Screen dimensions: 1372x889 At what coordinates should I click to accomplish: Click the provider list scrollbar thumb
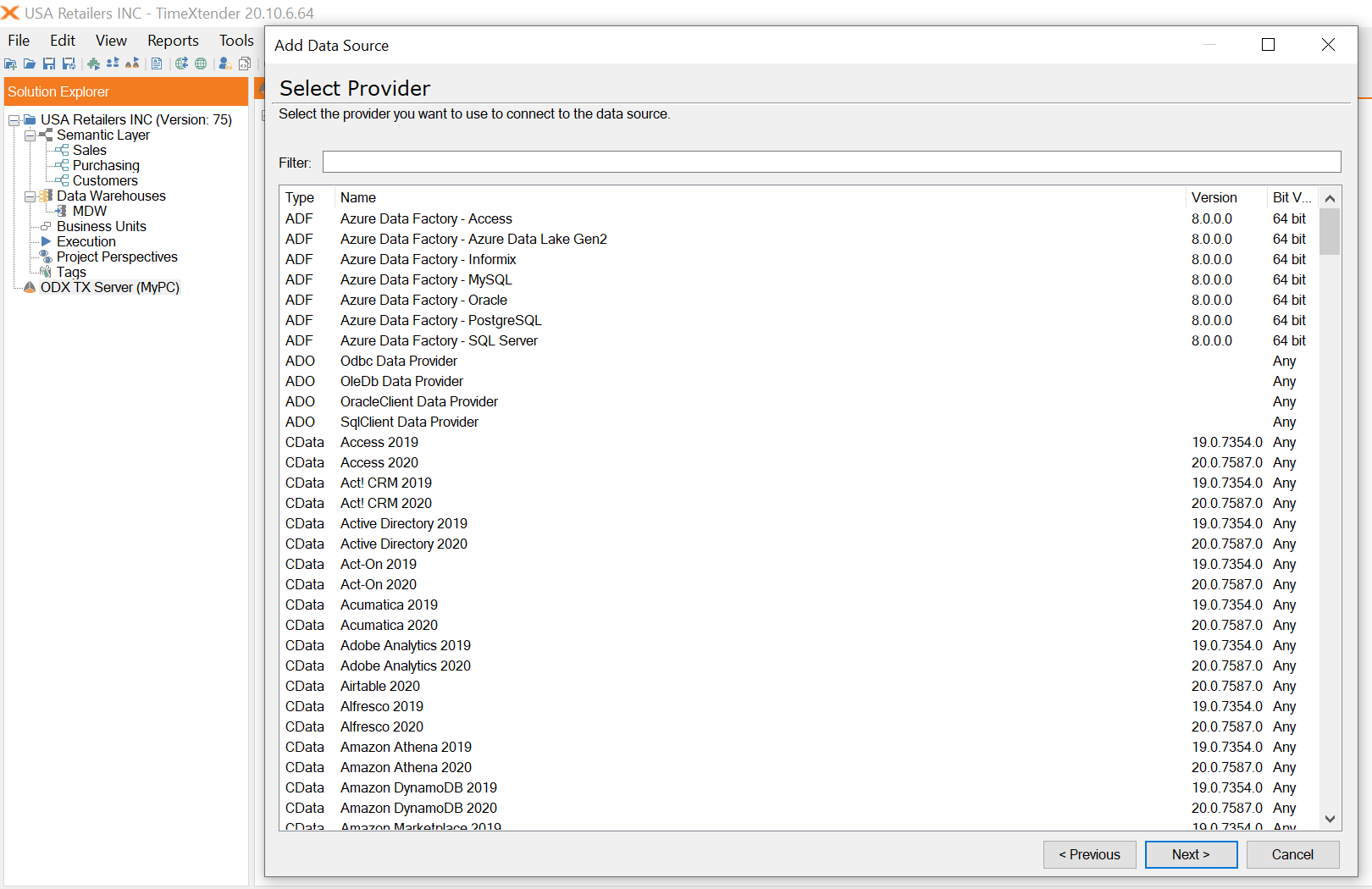tap(1330, 231)
